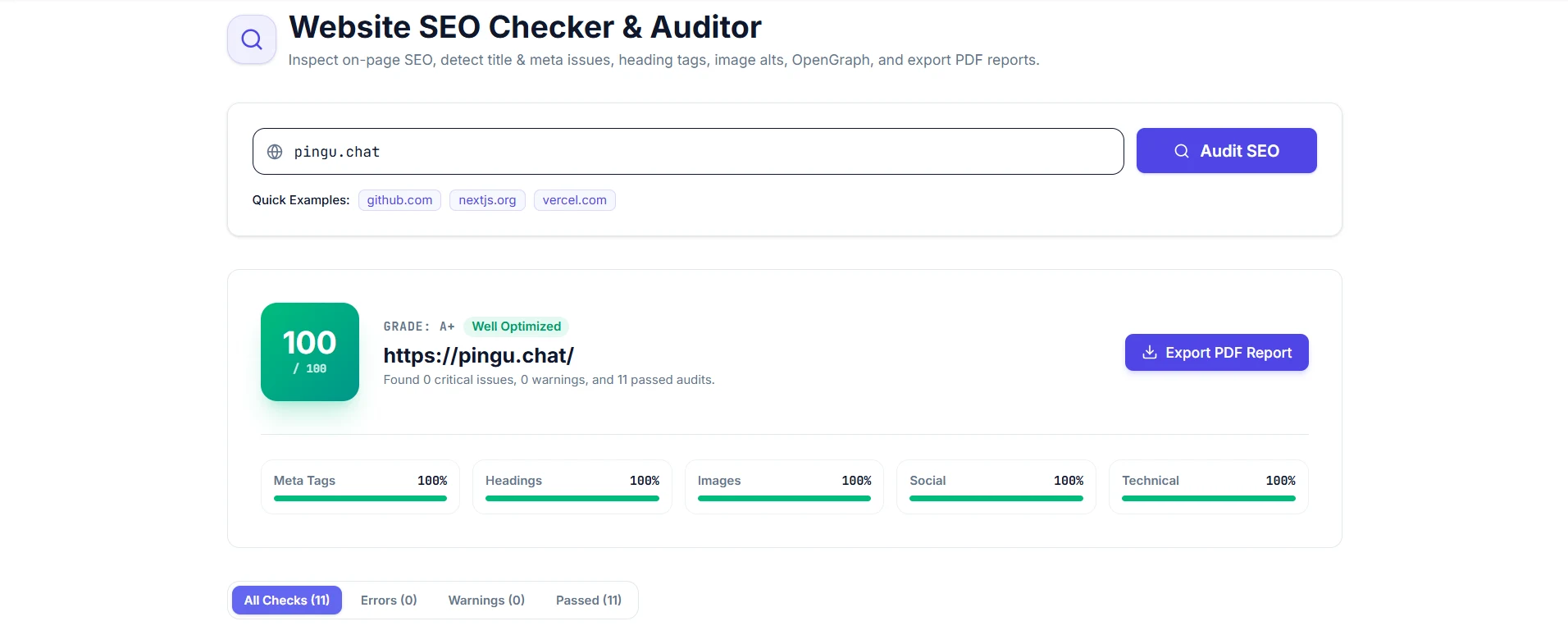Screen dimensions: 1568x644
Task: Click the Technical progress bar
Action: (1209, 498)
